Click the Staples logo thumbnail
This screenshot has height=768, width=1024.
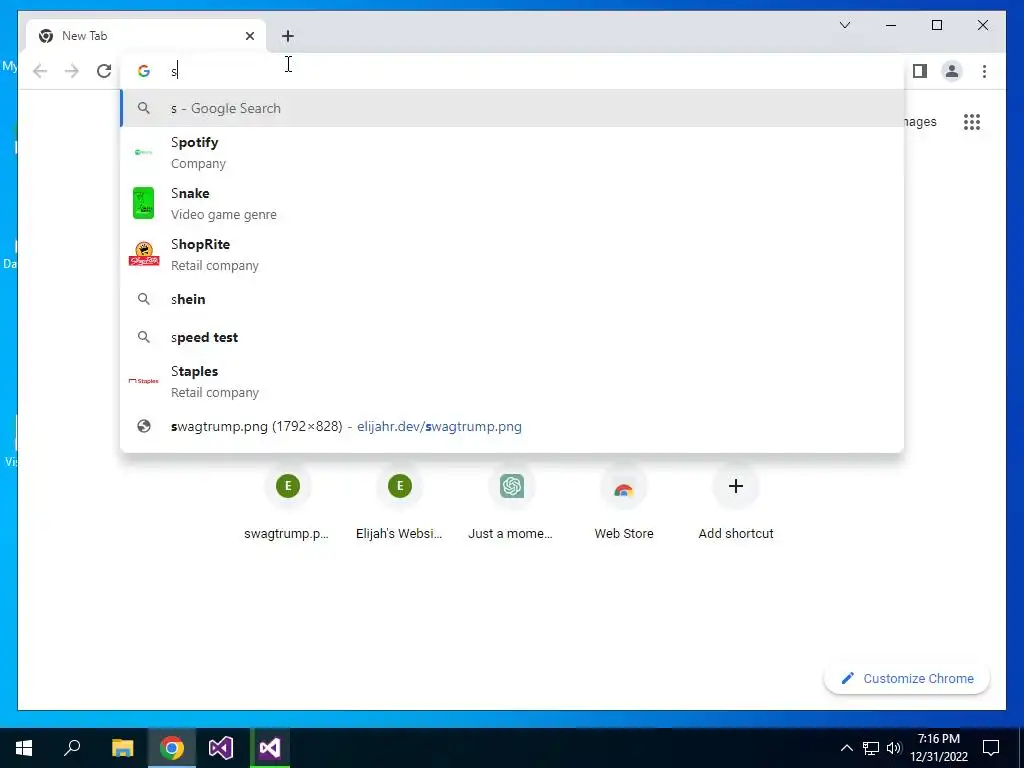(x=144, y=381)
